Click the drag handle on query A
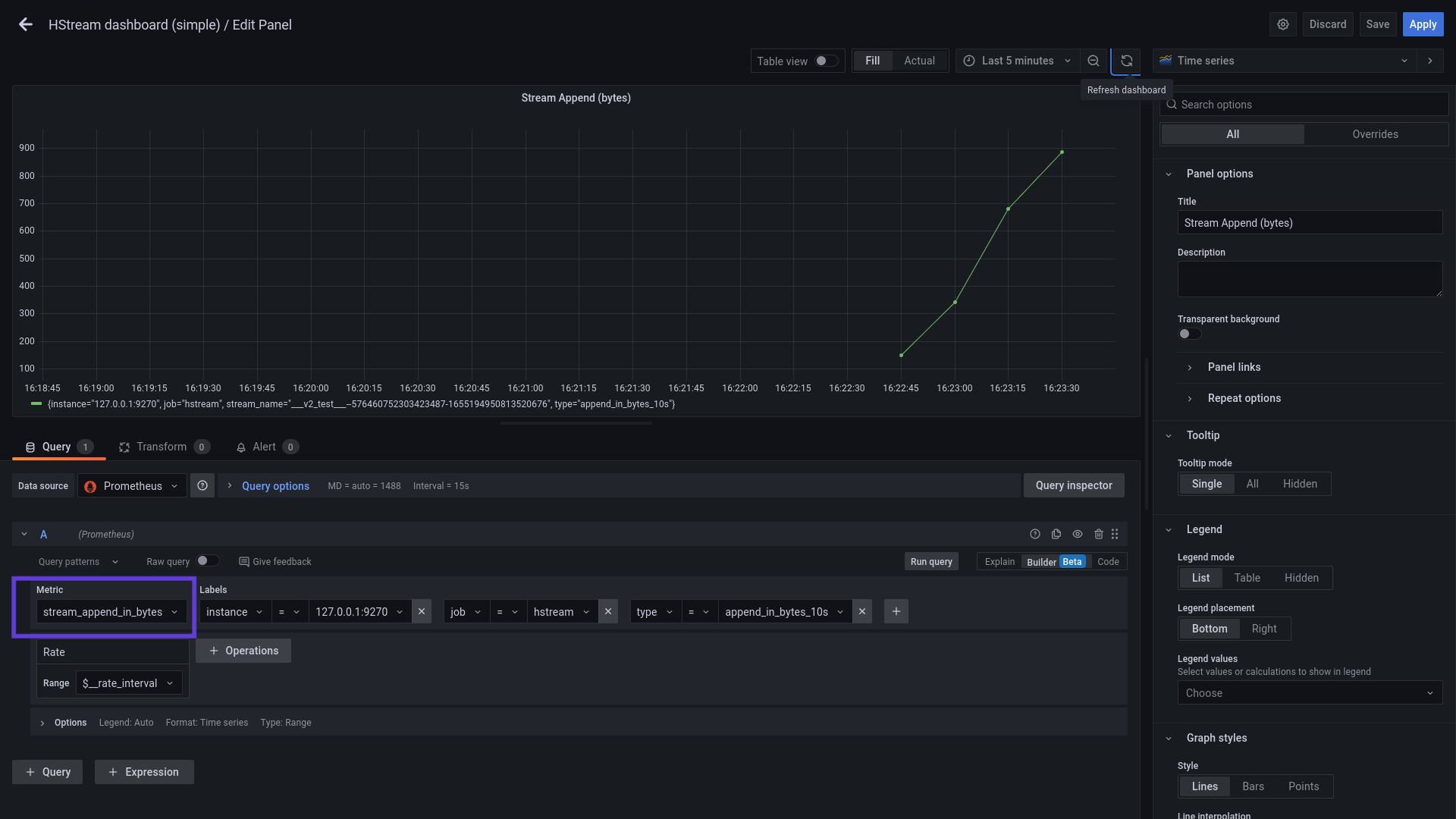Screen dimensions: 1456x819 click(1115, 534)
